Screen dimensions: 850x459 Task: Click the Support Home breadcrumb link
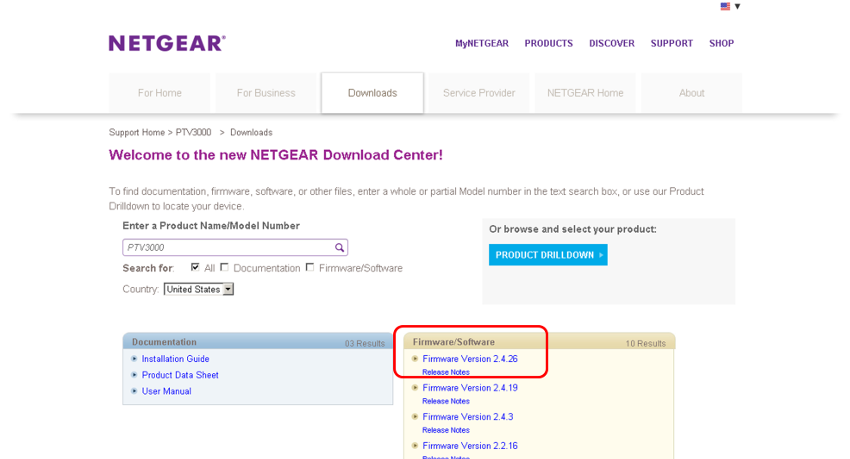(137, 132)
